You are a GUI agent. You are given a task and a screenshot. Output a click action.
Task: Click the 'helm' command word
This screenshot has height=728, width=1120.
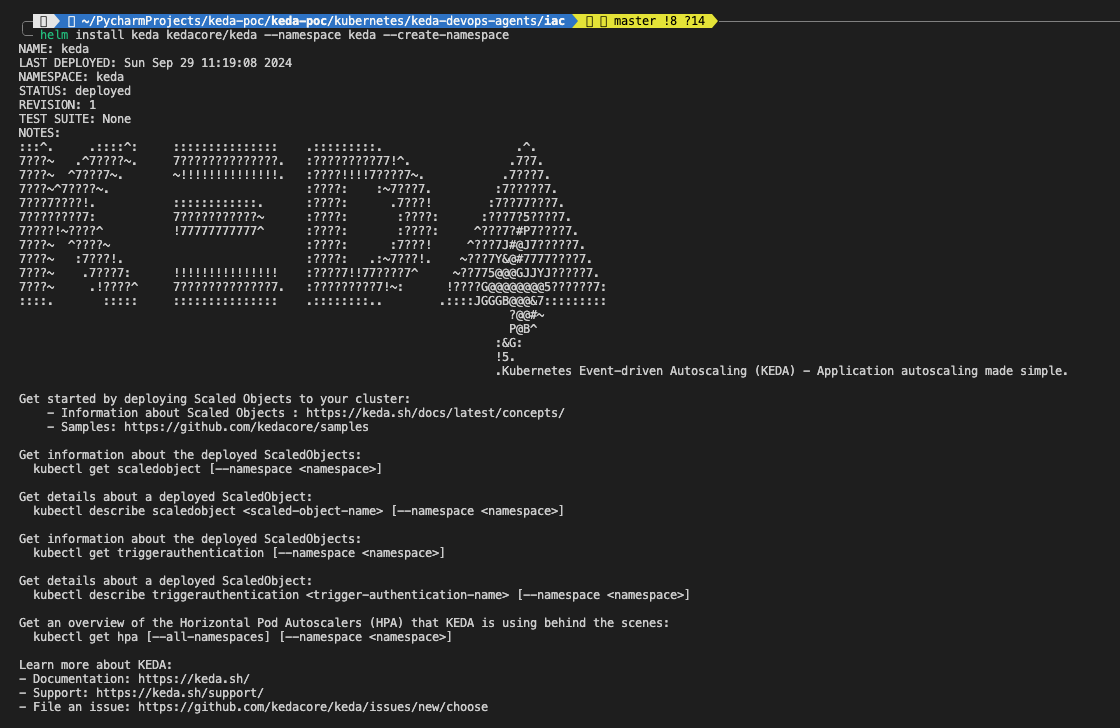tap(54, 35)
